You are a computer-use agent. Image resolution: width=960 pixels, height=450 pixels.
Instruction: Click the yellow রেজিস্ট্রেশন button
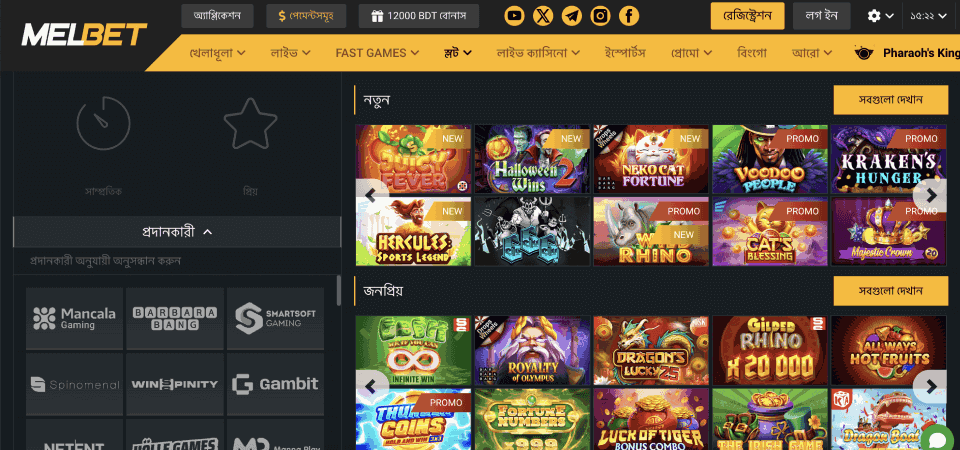(747, 16)
